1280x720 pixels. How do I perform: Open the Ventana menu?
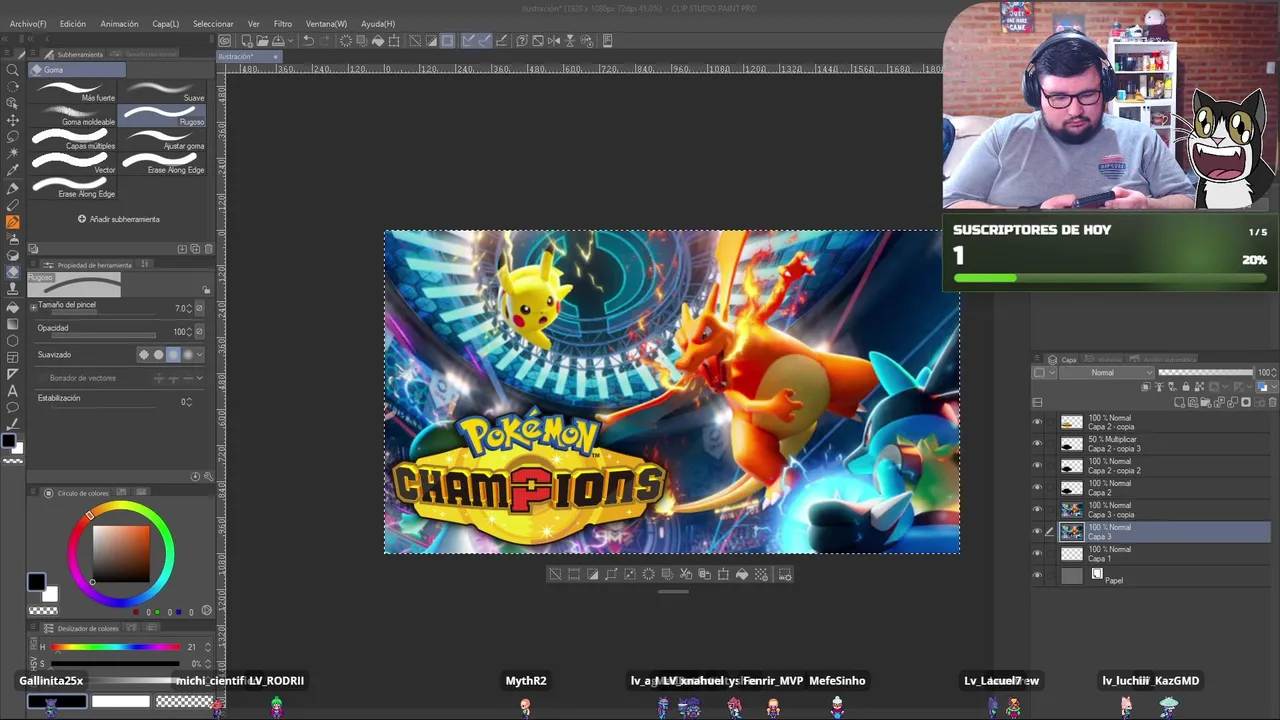point(326,23)
